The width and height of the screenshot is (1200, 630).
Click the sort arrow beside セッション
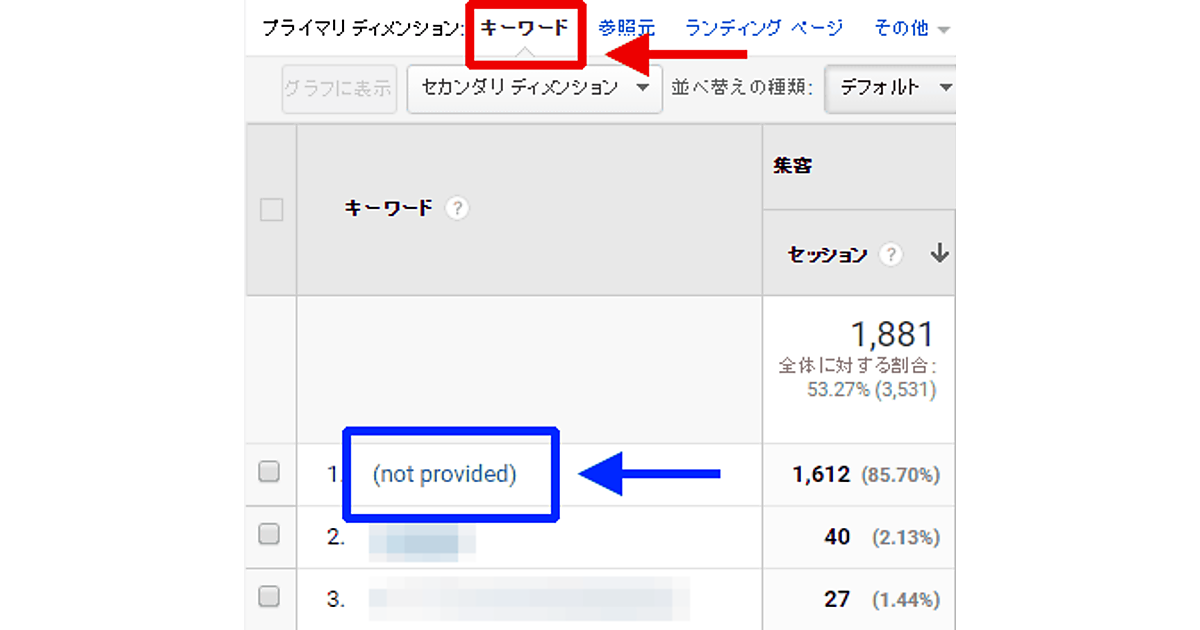(939, 254)
